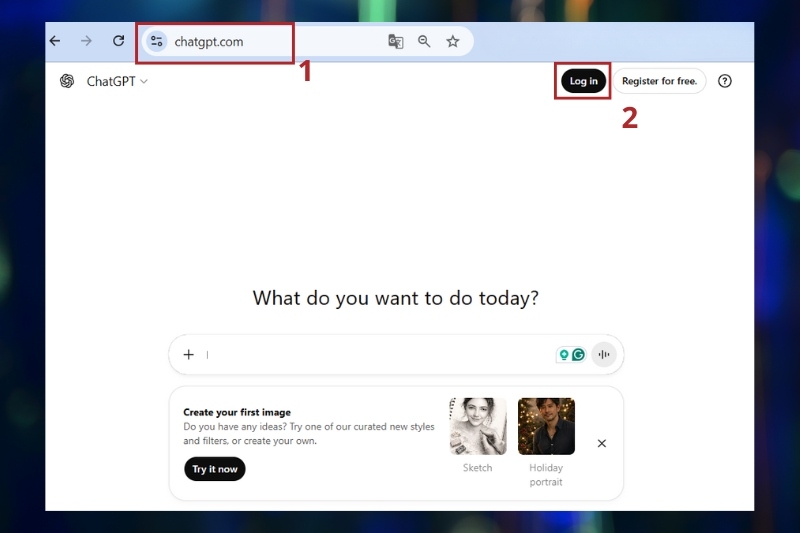Start voice mode with the waveform icon
800x533 pixels.
(x=604, y=354)
